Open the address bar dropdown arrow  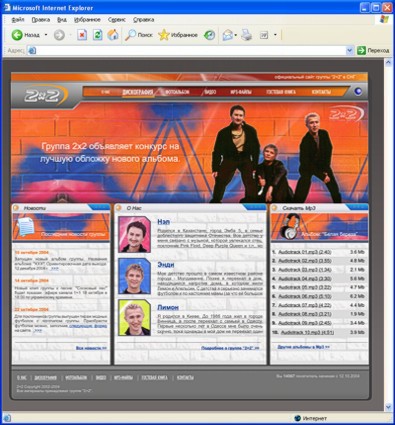[x=349, y=50]
